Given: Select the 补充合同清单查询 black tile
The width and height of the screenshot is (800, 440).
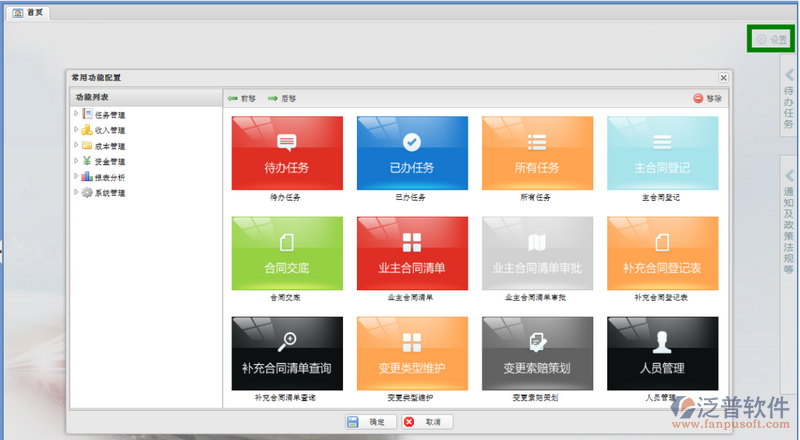Looking at the screenshot, I should coord(287,353).
